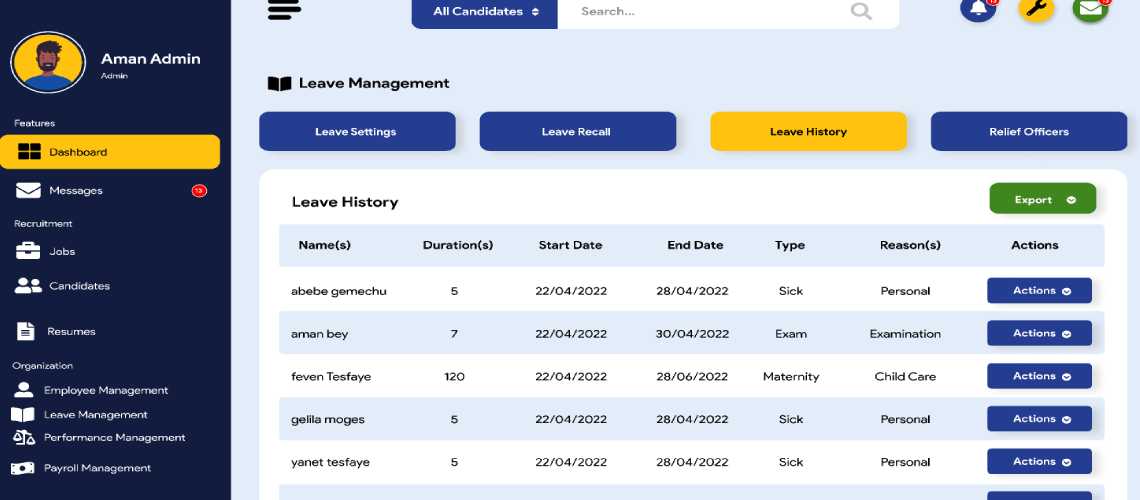Click the Aman Admin profile avatar
1140x500 pixels.
point(48,62)
